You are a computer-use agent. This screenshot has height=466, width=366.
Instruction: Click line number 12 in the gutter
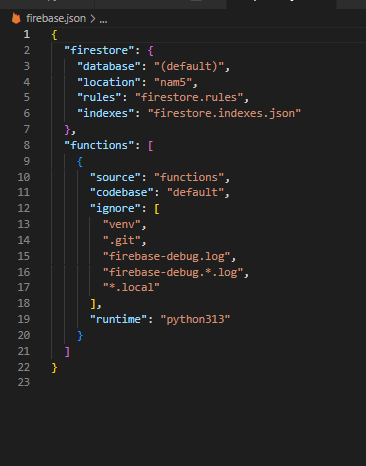tap(24, 208)
